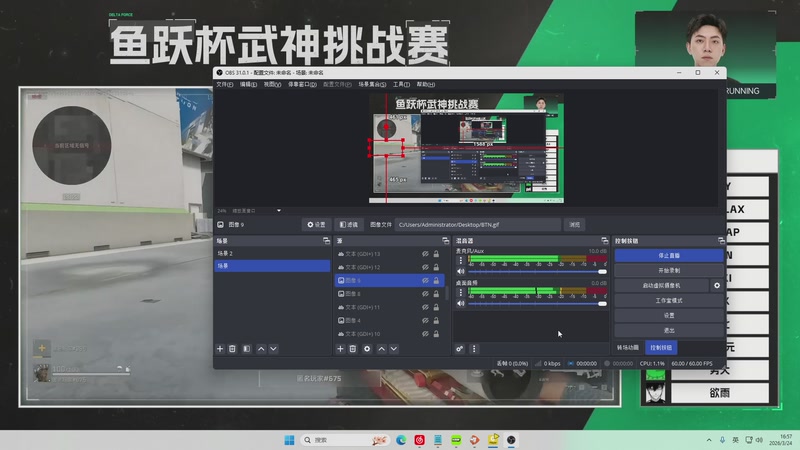Open mixer panel three-dot menu at bottom
Image resolution: width=800 pixels, height=450 pixels.
[474, 349]
